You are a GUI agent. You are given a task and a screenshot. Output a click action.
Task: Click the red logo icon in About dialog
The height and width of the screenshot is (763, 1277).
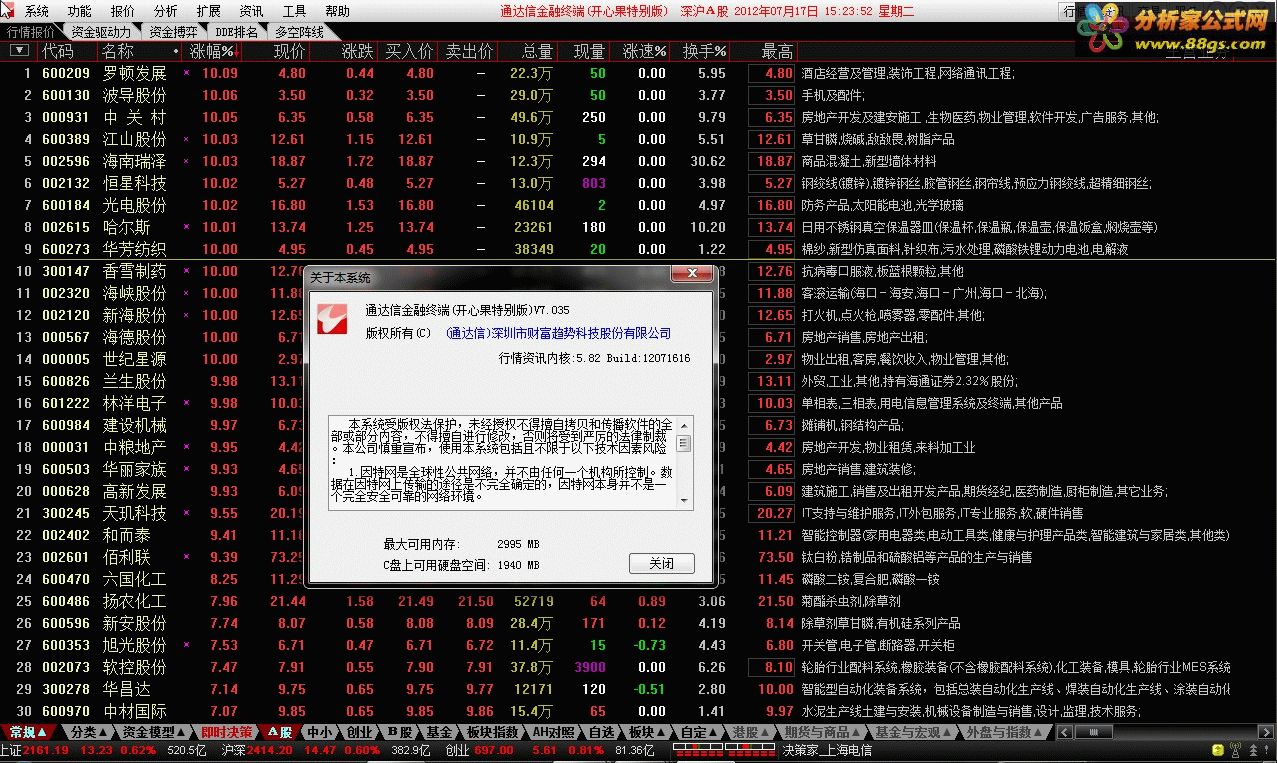(331, 320)
